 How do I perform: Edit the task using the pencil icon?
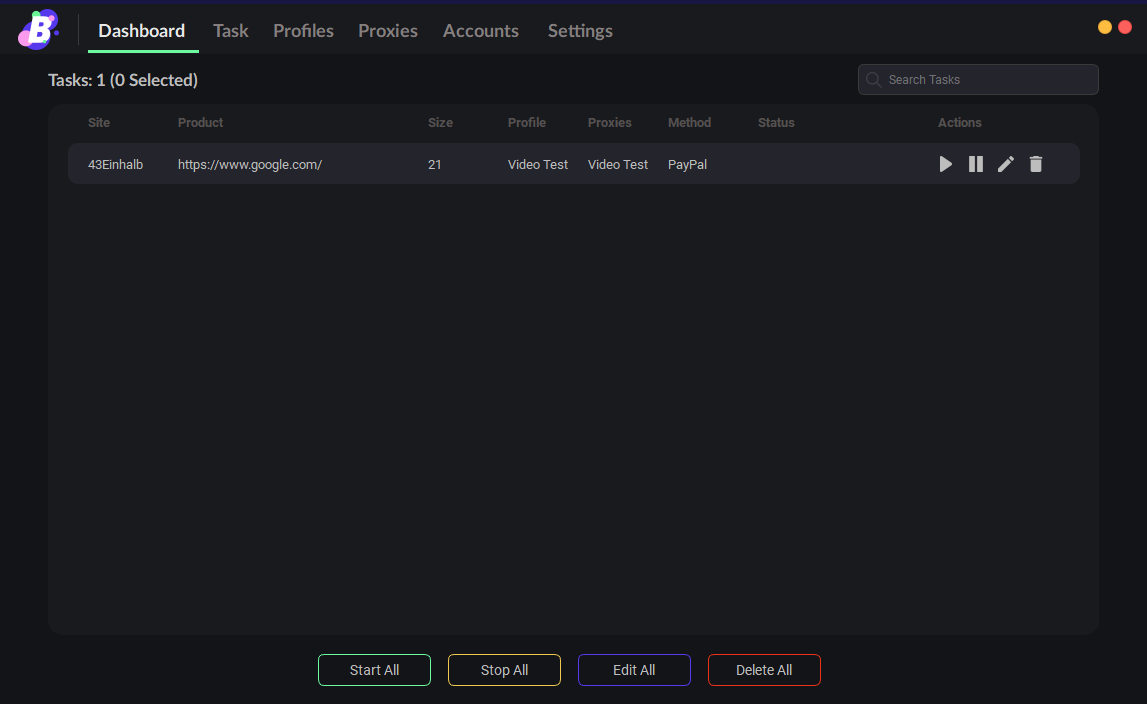(x=1006, y=164)
